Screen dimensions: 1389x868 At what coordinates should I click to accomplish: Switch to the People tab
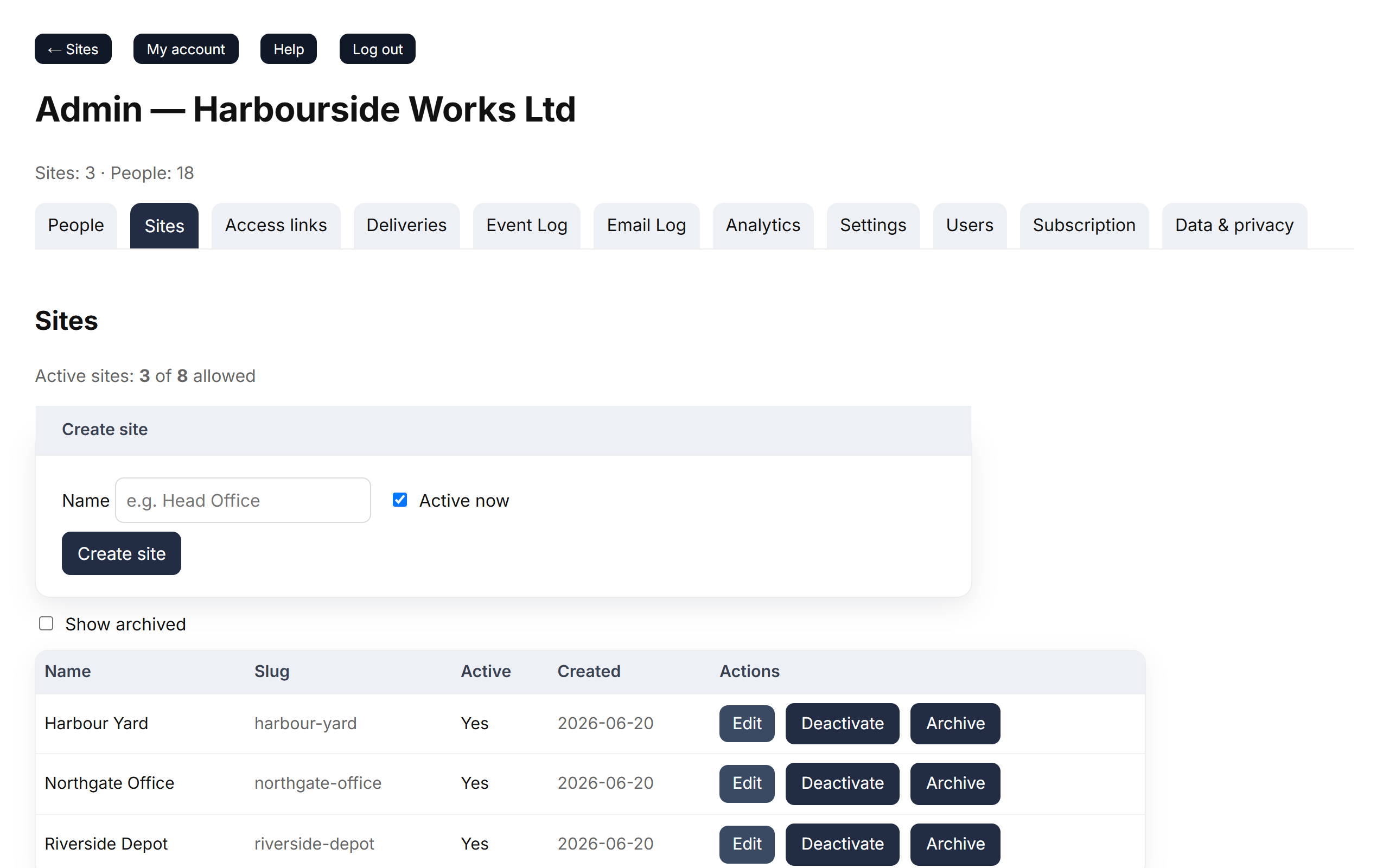coord(76,225)
